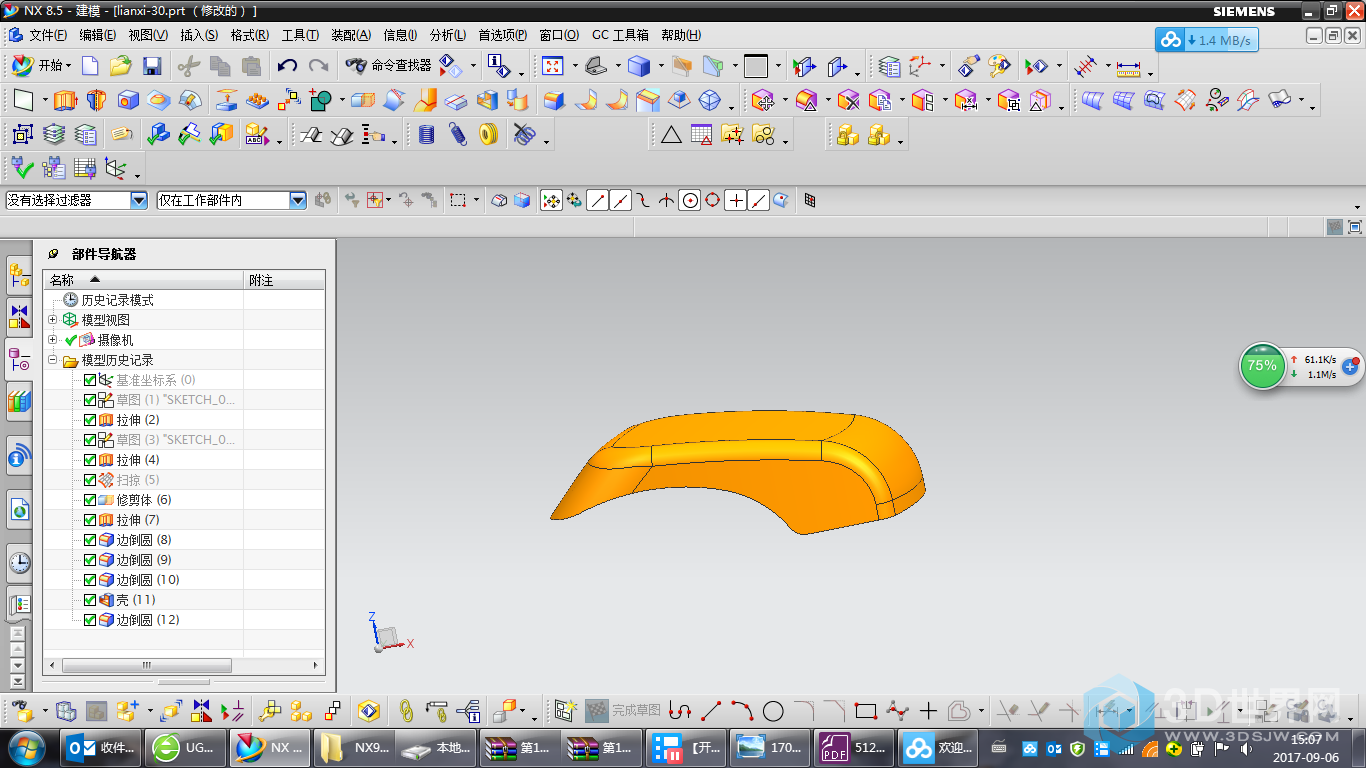Open the Command Finder (命令查找器)
1366x768 pixels.
[388, 66]
